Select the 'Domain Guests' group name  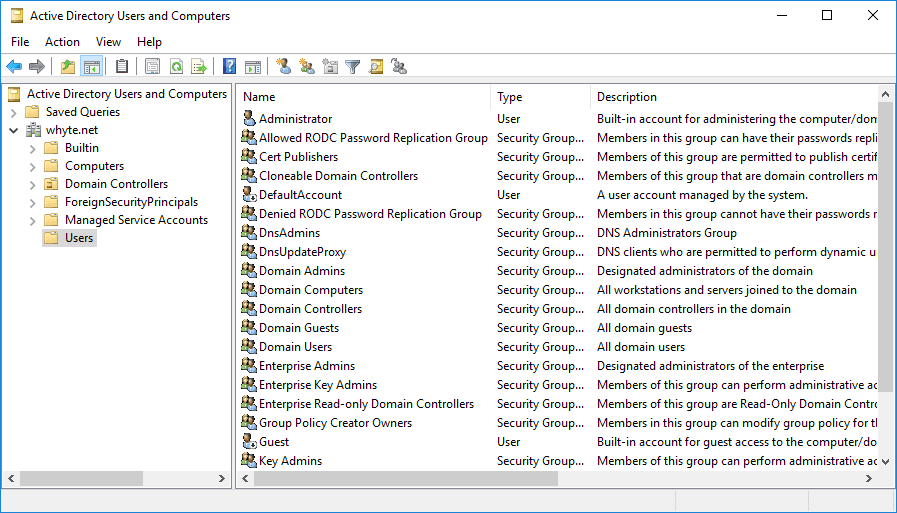(x=299, y=328)
